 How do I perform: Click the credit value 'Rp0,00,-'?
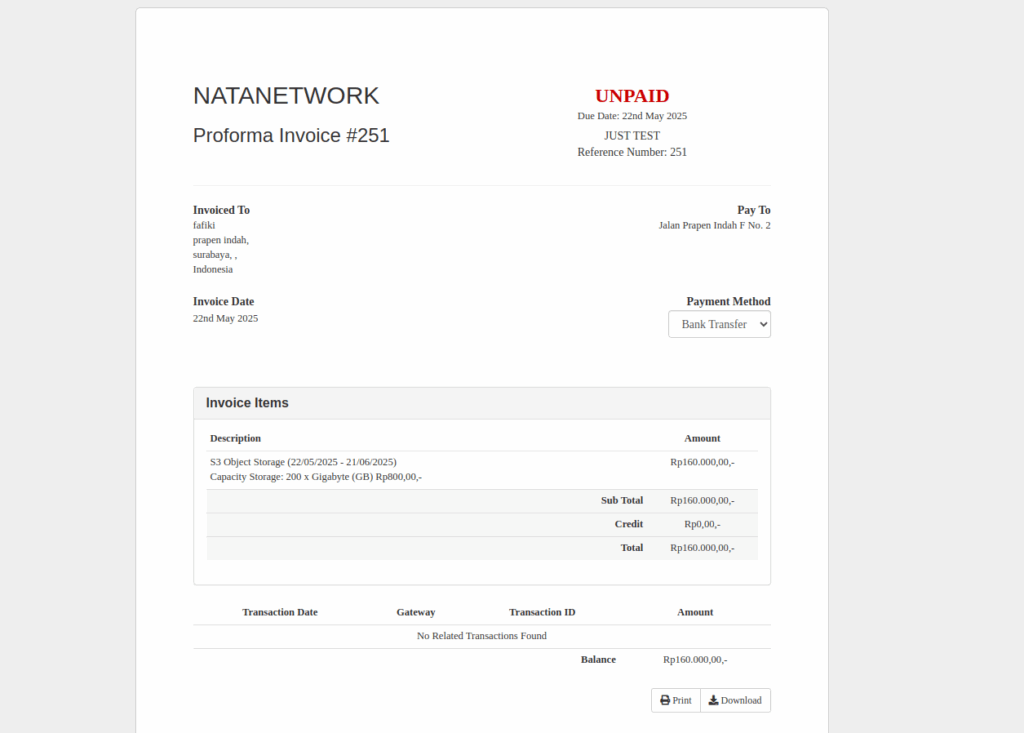702,524
